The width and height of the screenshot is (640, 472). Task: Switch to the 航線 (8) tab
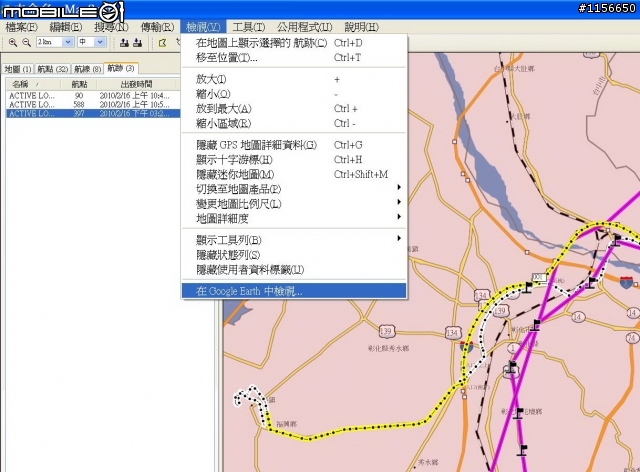(87, 69)
